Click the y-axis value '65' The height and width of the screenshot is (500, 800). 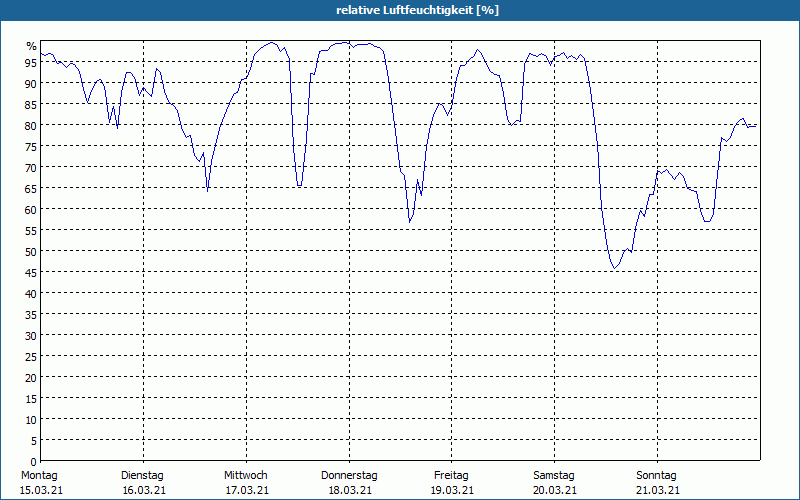coord(31,188)
